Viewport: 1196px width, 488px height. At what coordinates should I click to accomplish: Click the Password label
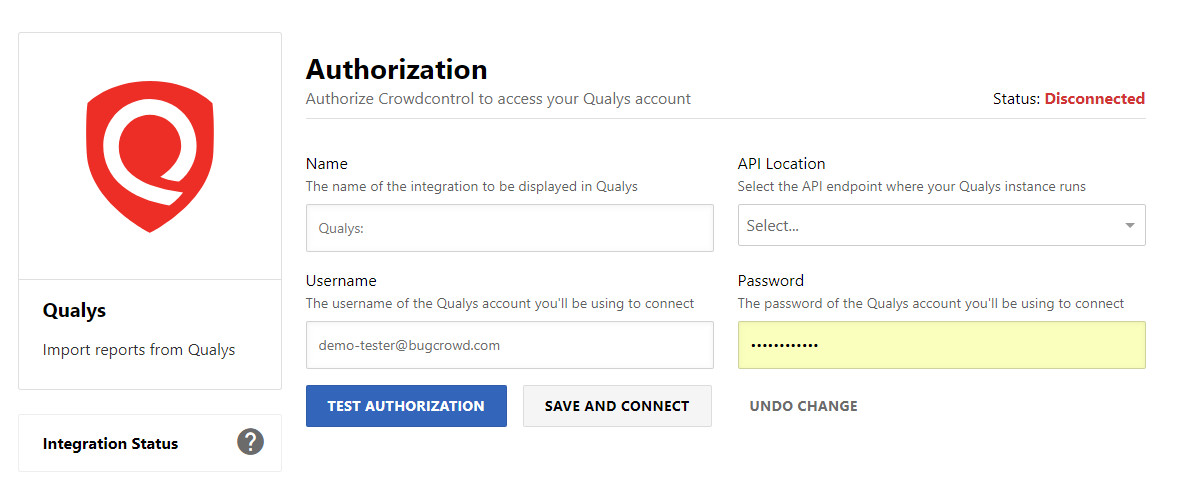(x=770, y=281)
